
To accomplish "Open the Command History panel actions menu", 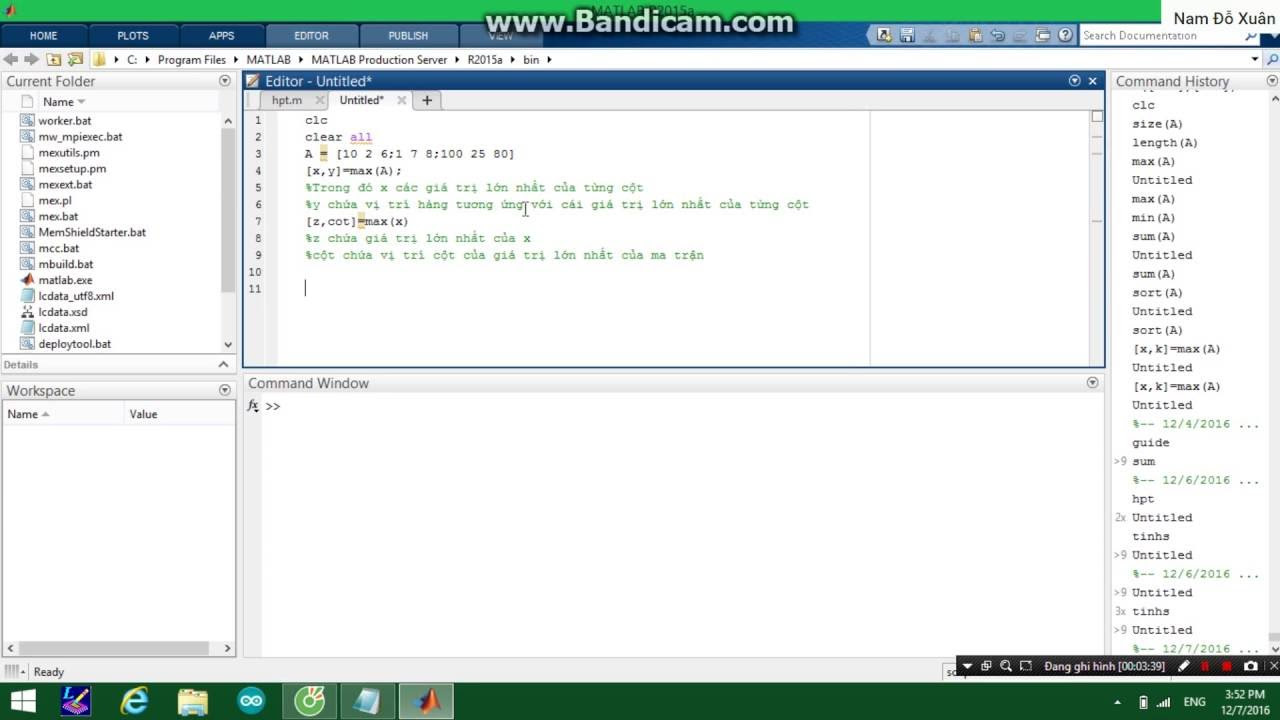I will pyautogui.click(x=1273, y=81).
